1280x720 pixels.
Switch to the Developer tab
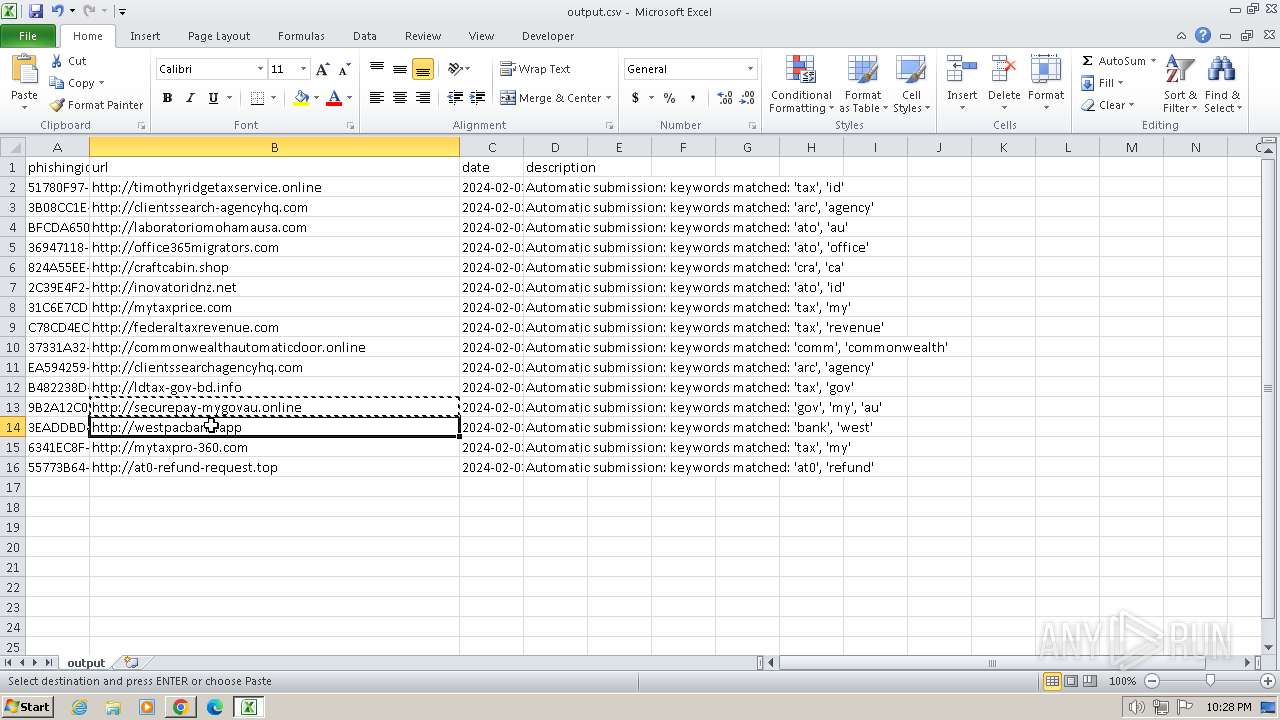pyautogui.click(x=548, y=36)
